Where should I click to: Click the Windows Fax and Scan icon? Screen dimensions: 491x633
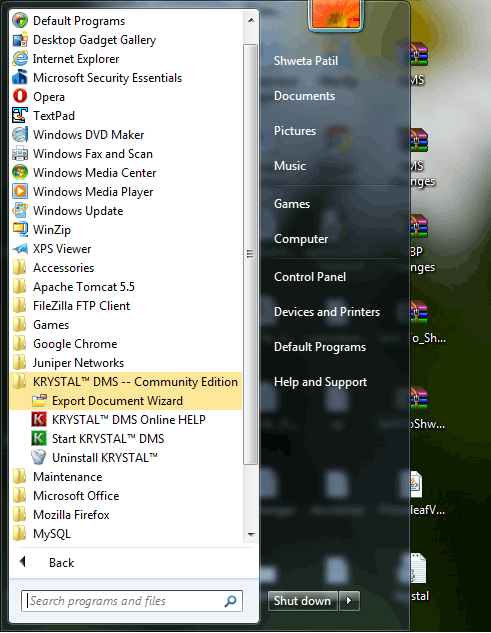coord(20,153)
